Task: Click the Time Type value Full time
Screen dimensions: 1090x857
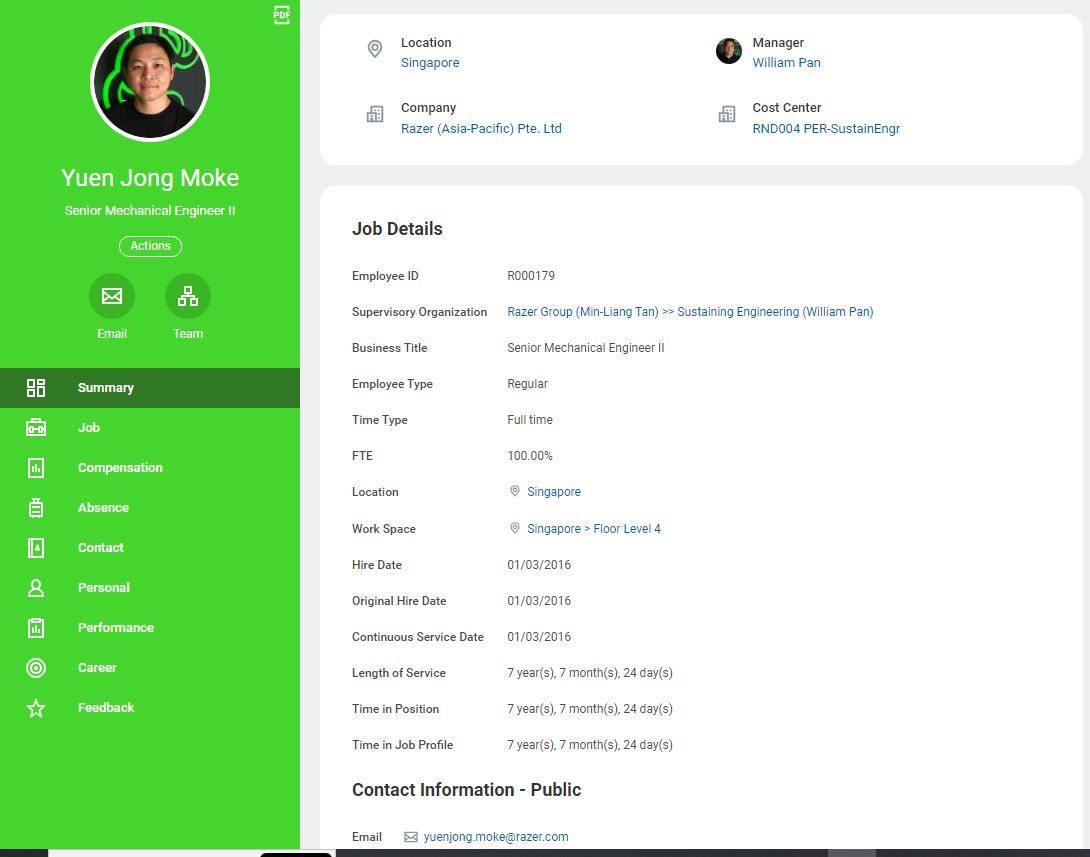Action: pyautogui.click(x=530, y=420)
